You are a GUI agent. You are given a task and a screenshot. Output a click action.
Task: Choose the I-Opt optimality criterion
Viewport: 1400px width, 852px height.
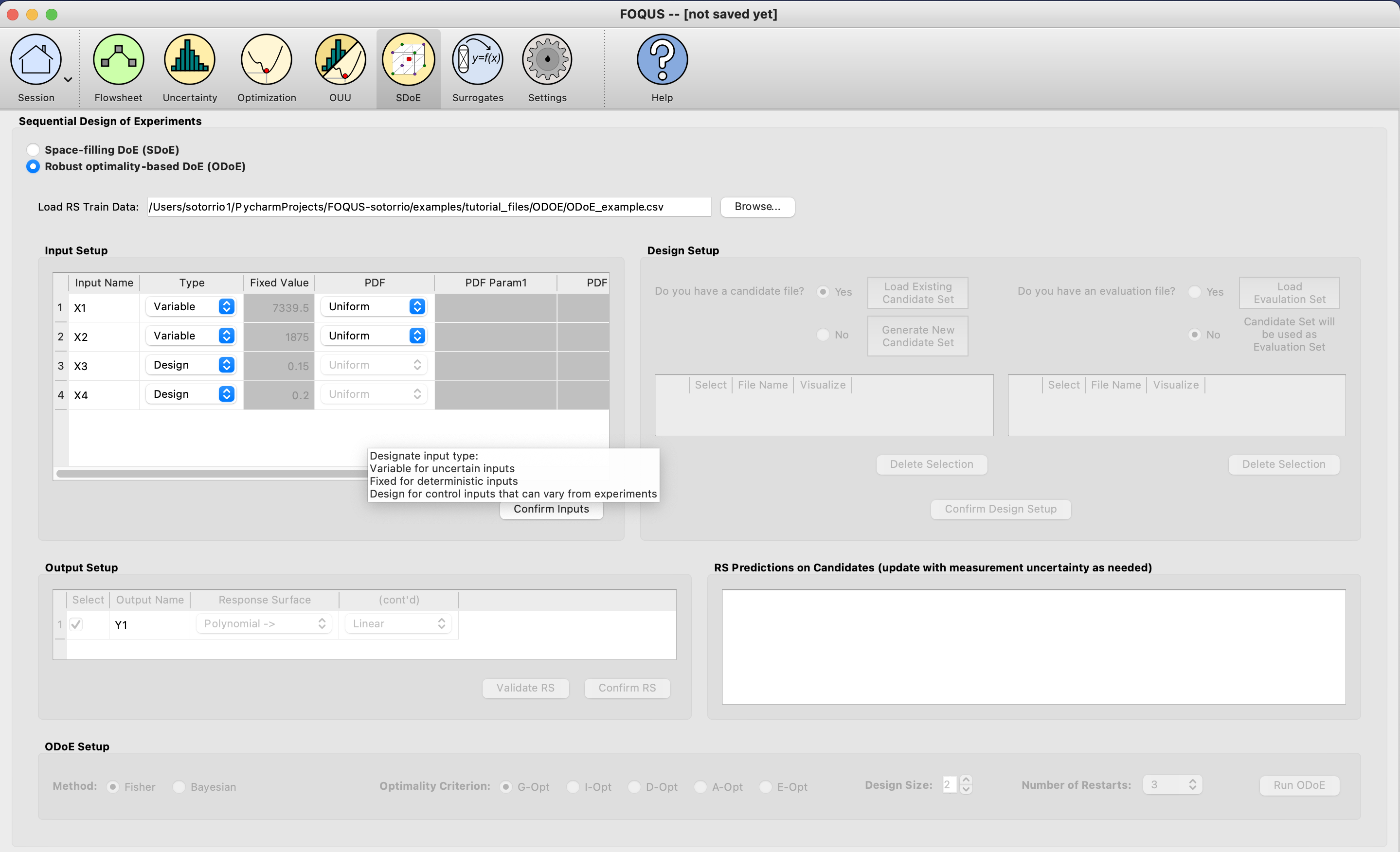[573, 787]
